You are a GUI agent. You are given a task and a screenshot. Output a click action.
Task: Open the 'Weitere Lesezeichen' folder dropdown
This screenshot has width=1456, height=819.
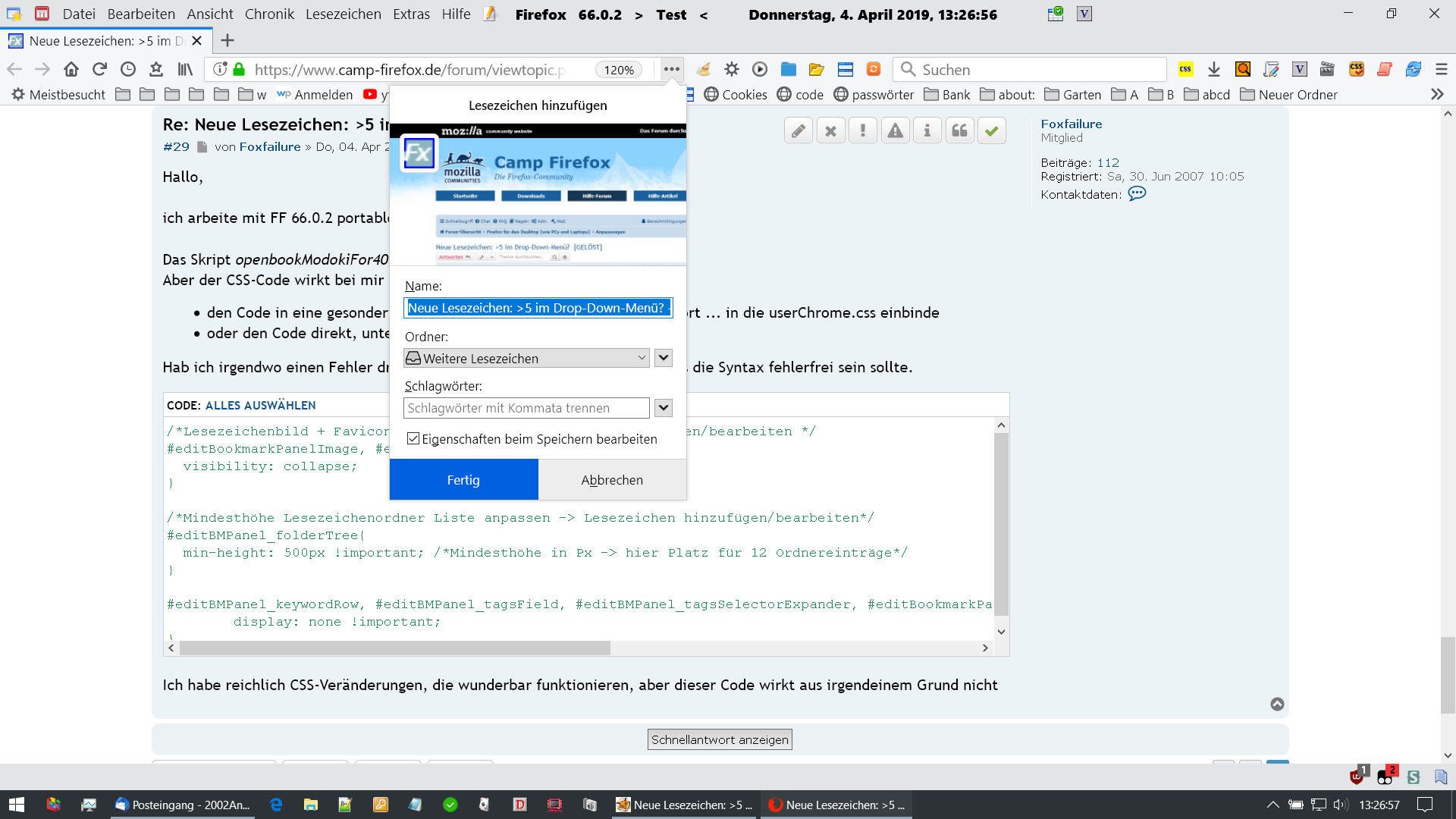coord(526,358)
